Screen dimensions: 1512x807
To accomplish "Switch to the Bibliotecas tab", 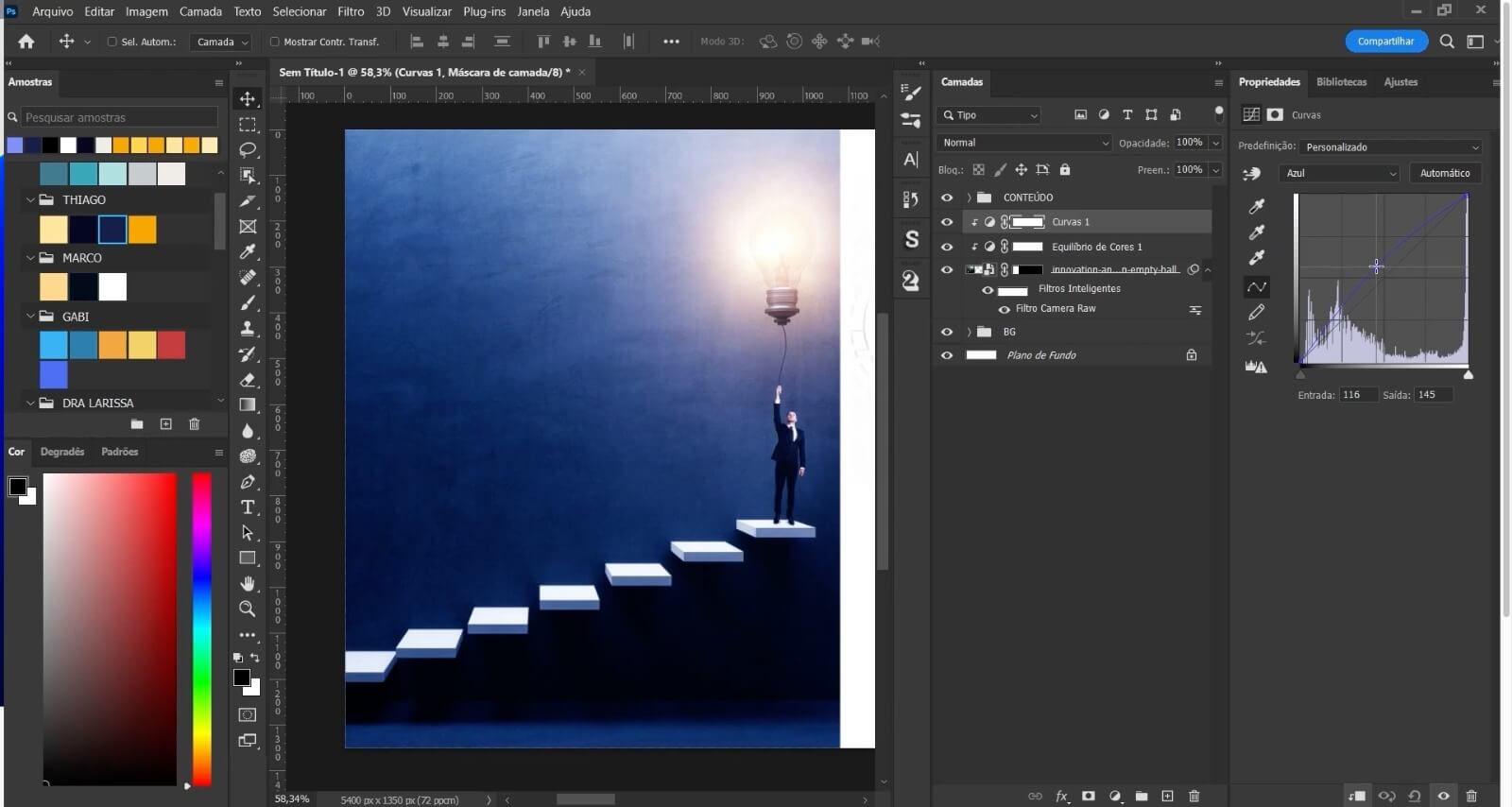I will (1341, 82).
